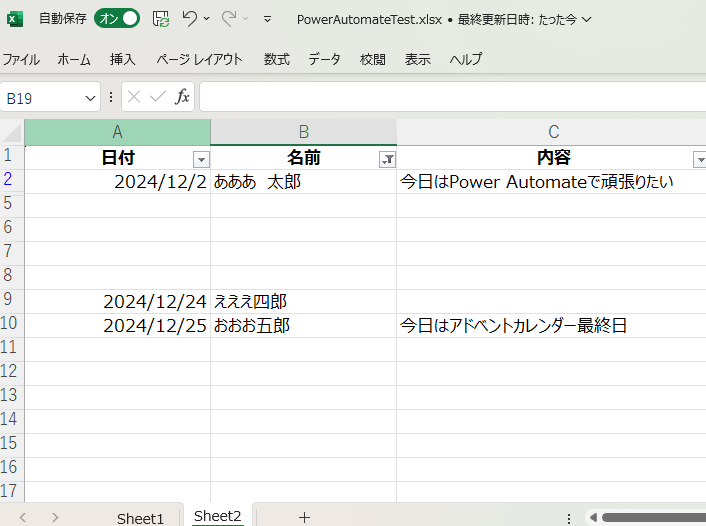The width and height of the screenshot is (706, 526).
Task: Open the データ ribbon tab
Action: pyautogui.click(x=324, y=59)
